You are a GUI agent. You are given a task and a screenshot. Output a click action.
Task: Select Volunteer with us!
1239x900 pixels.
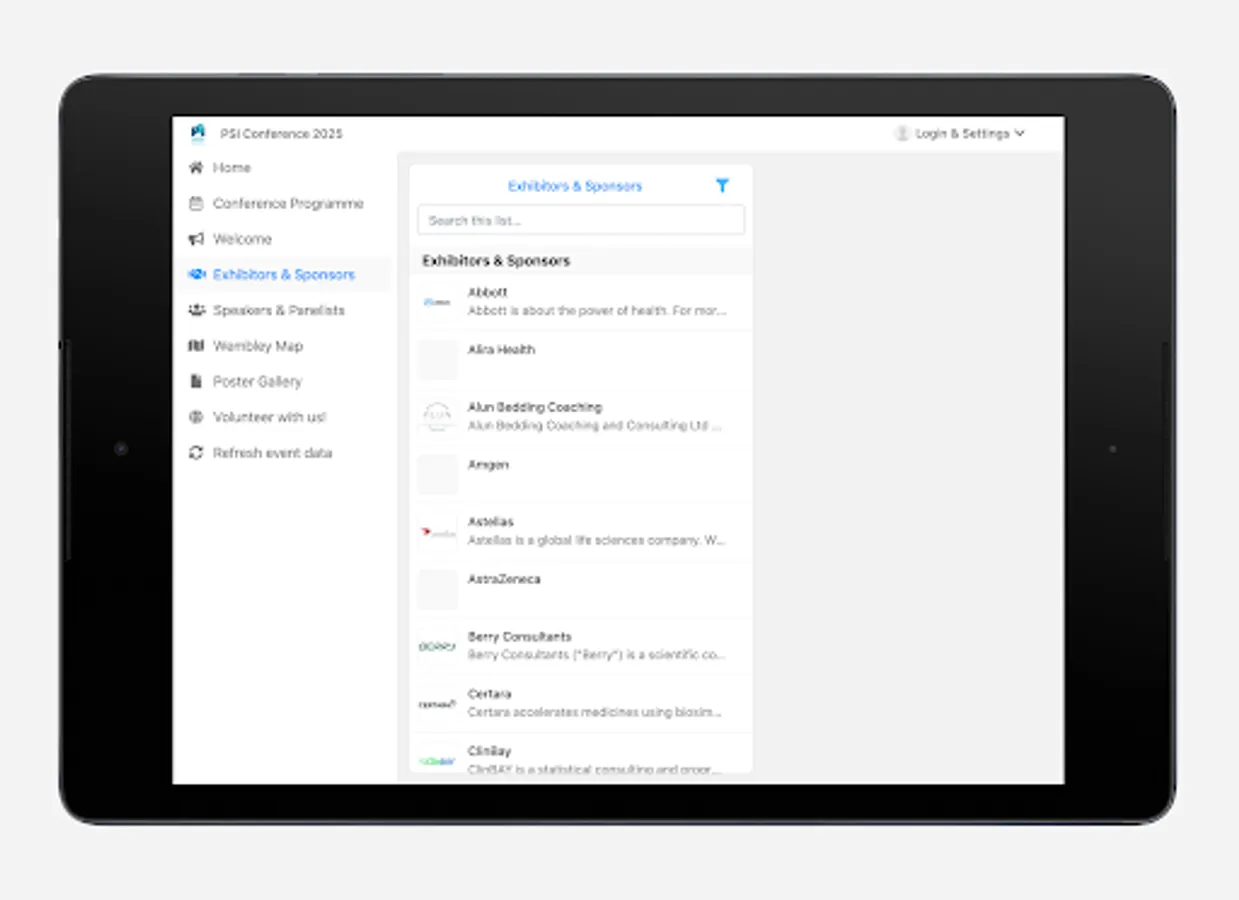[x=270, y=417]
